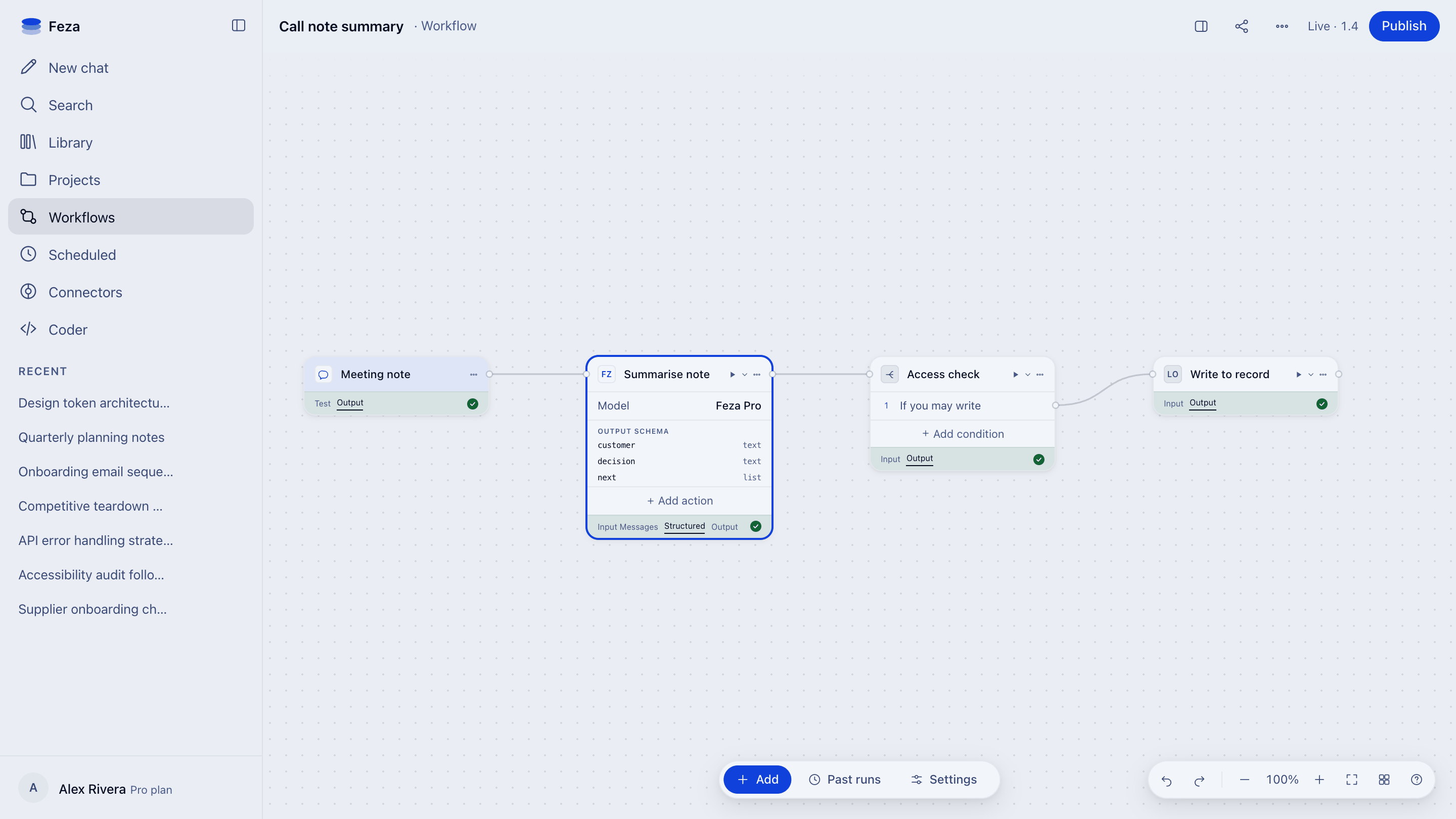
Task: Click Add condition in Access check
Action: pyautogui.click(x=963, y=434)
